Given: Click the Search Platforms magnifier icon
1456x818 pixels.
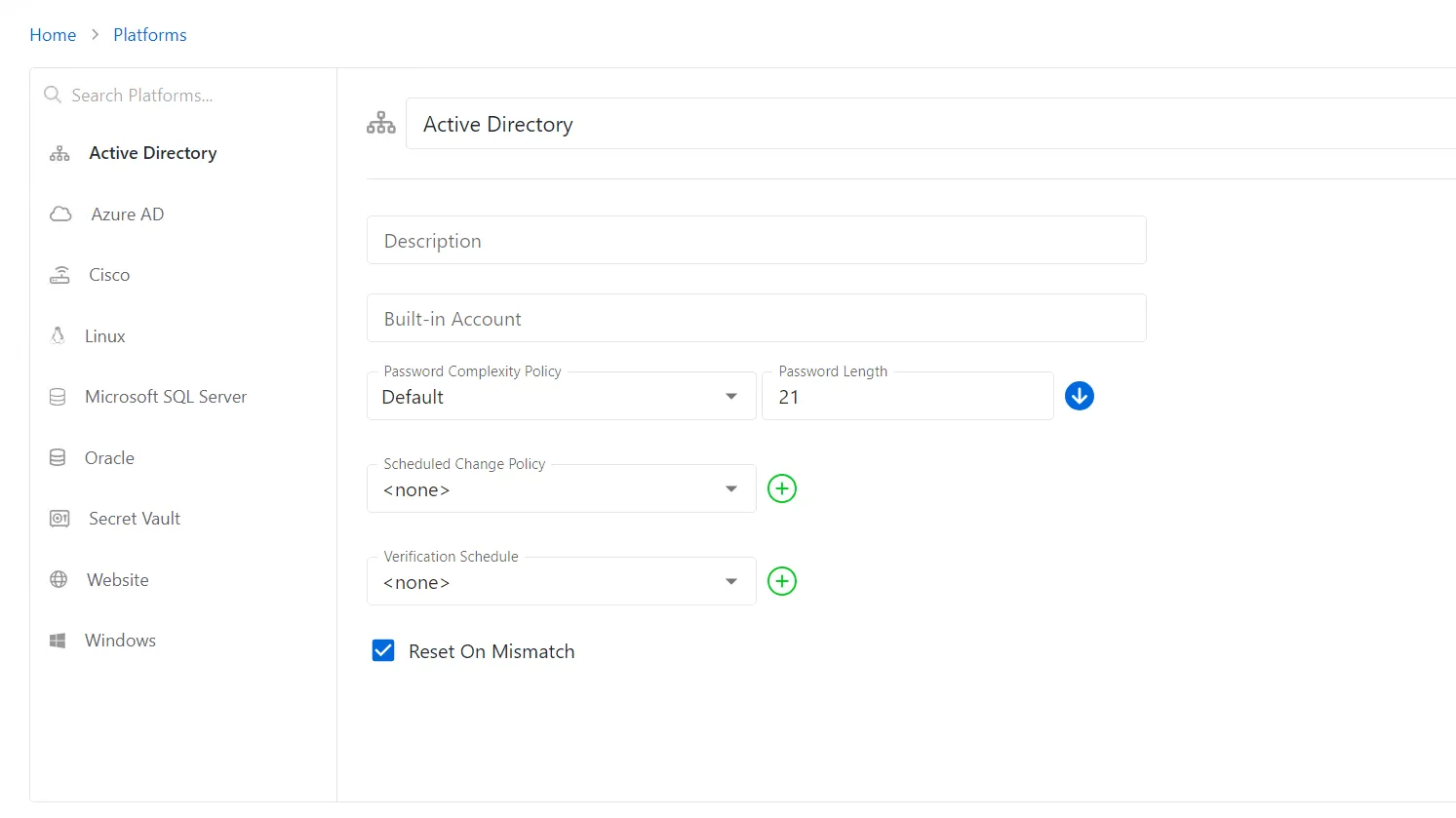Looking at the screenshot, I should click(53, 95).
